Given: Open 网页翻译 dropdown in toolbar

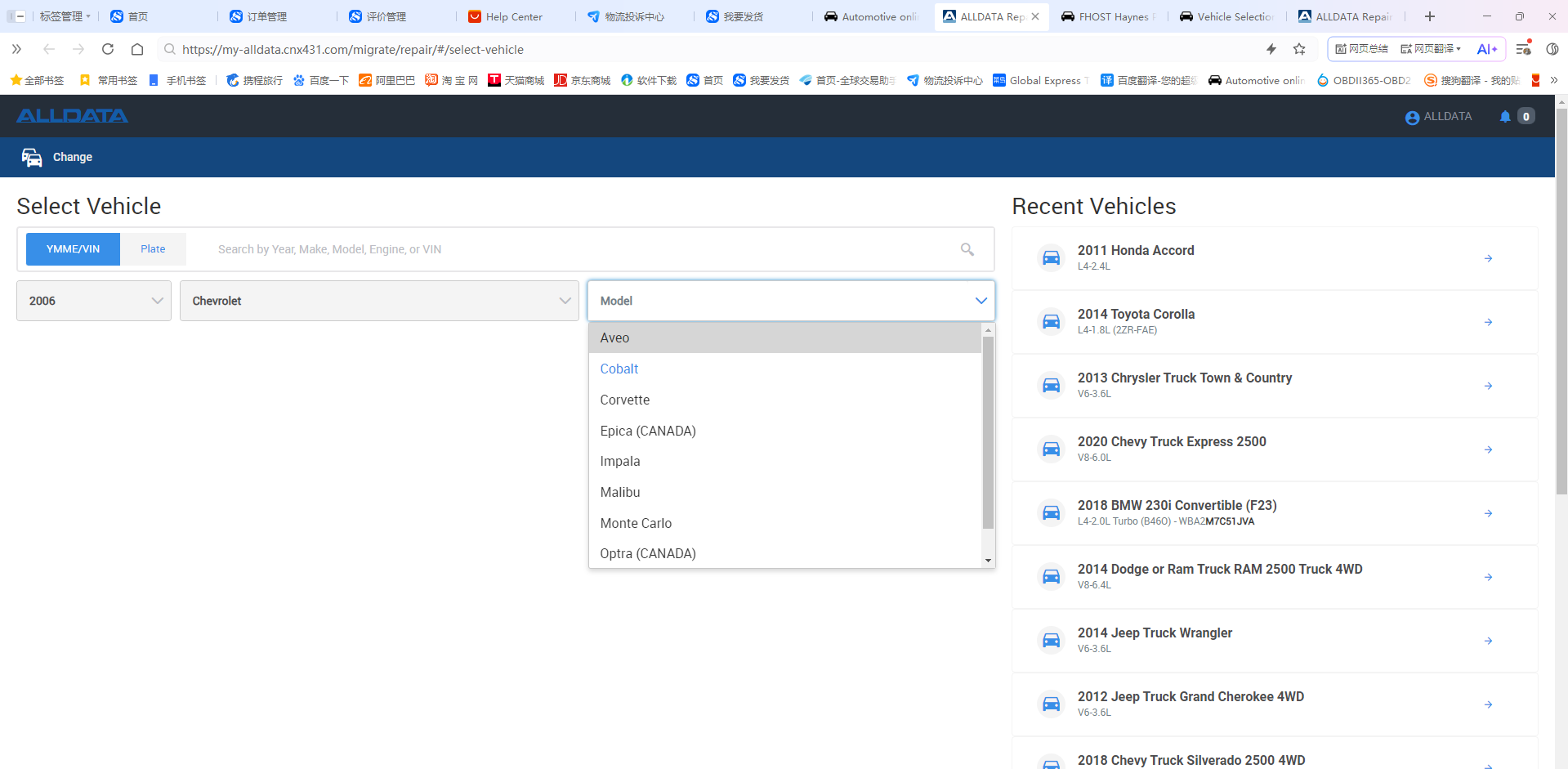Looking at the screenshot, I should coord(1431,49).
